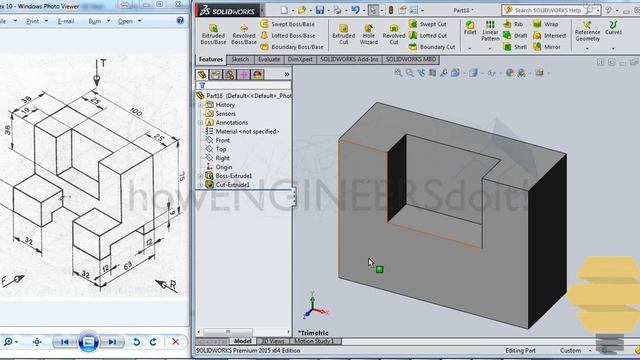Click the Draft feature
The height and width of the screenshot is (360, 640).
point(515,36)
